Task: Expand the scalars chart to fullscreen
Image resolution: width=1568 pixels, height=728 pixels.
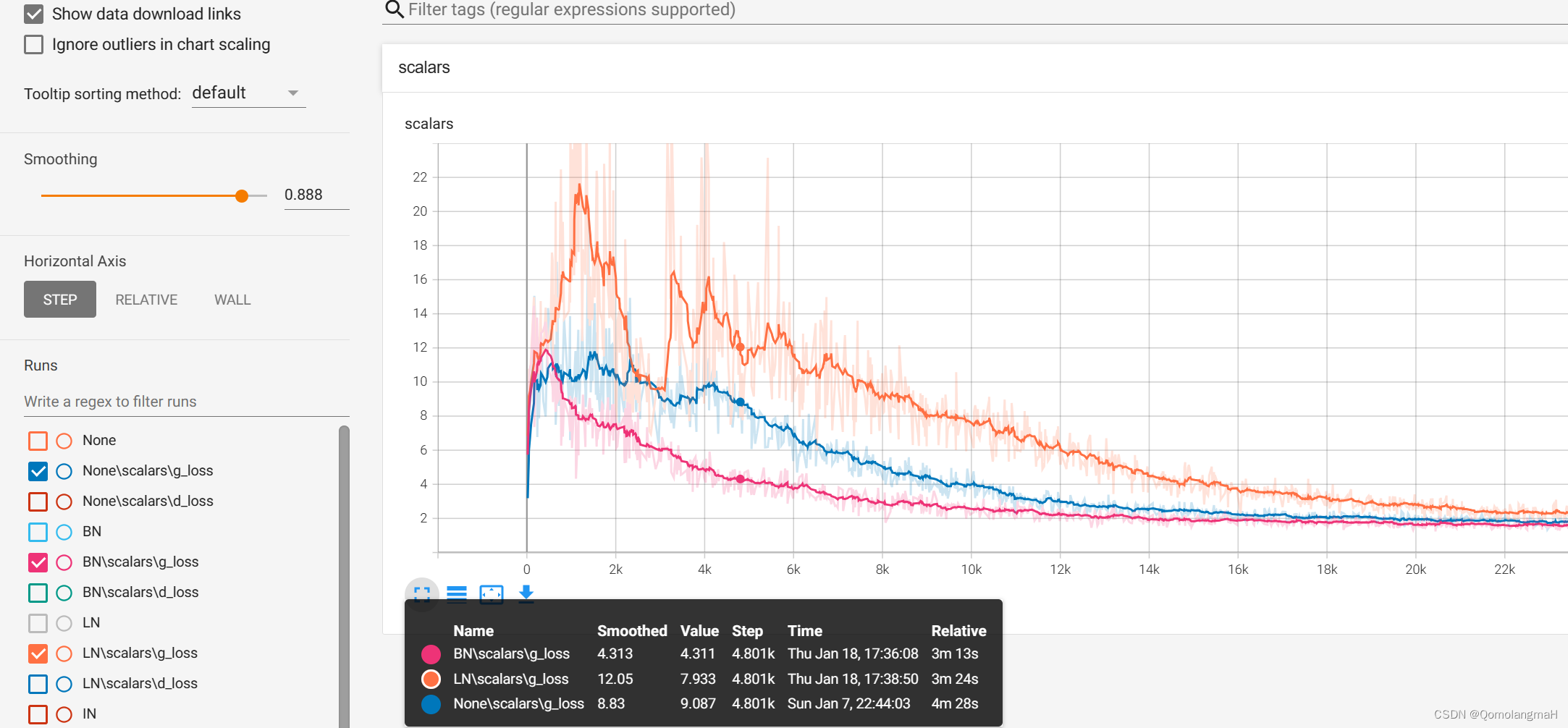Action: pos(421,593)
